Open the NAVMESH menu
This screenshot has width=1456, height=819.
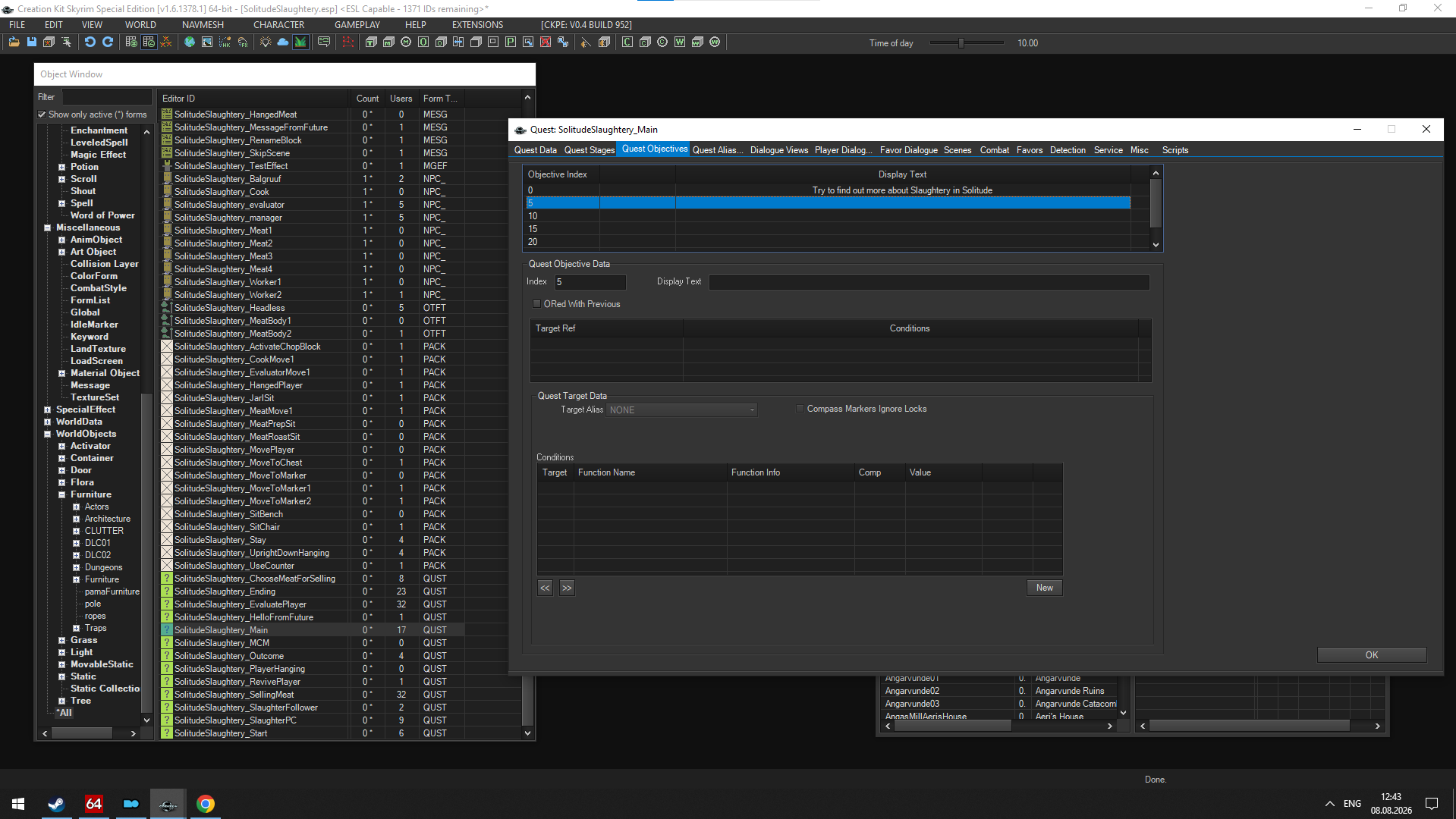click(x=203, y=25)
